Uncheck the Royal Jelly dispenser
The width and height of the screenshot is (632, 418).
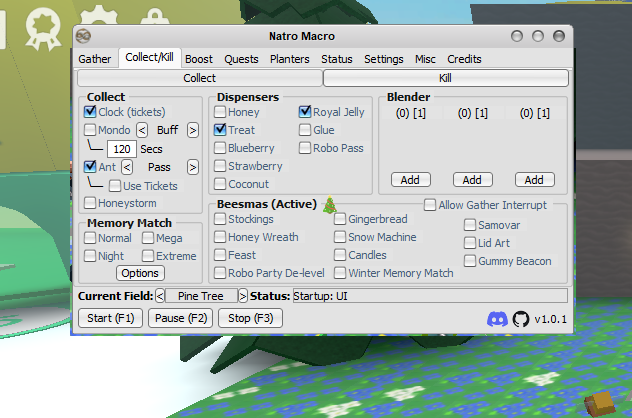305,112
